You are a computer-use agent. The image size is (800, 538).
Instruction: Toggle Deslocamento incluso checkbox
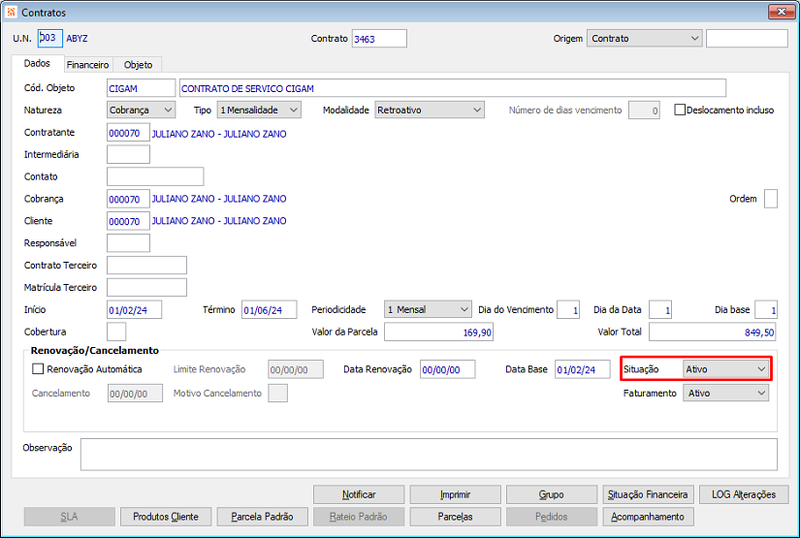(x=680, y=110)
